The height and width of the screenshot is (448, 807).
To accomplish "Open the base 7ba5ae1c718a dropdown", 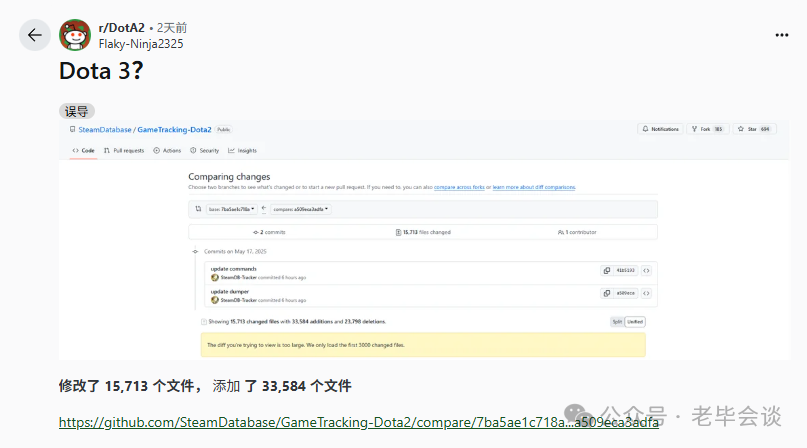I will tap(232, 209).
